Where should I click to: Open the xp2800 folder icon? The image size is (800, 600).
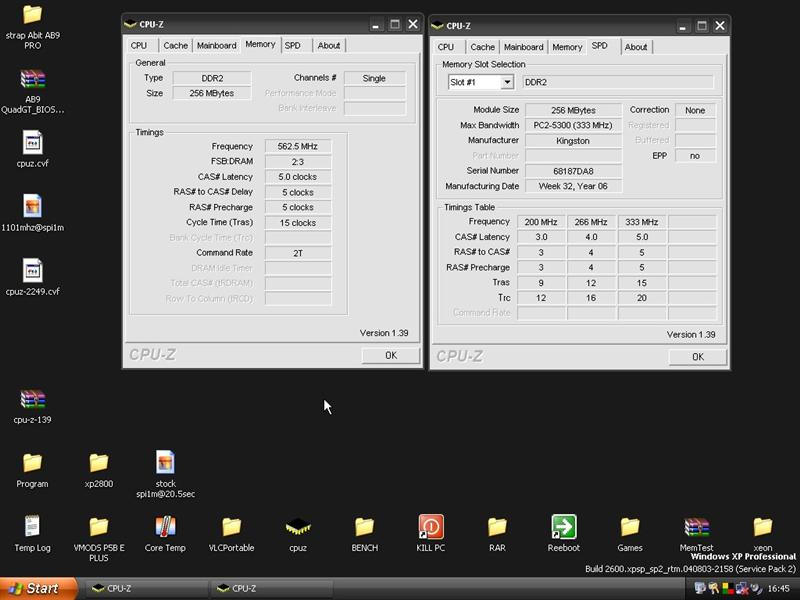(98, 463)
